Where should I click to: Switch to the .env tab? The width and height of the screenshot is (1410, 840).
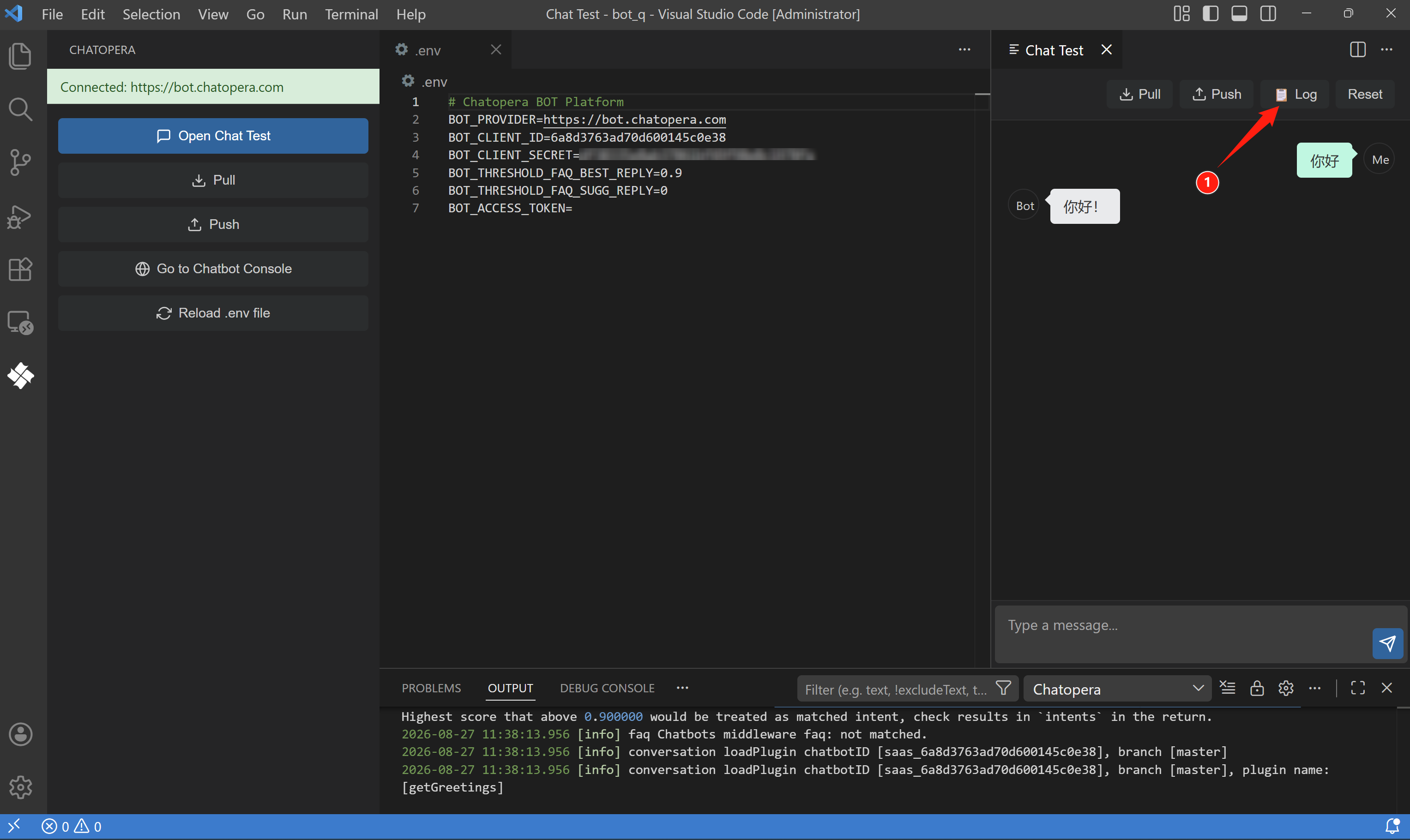[446, 50]
